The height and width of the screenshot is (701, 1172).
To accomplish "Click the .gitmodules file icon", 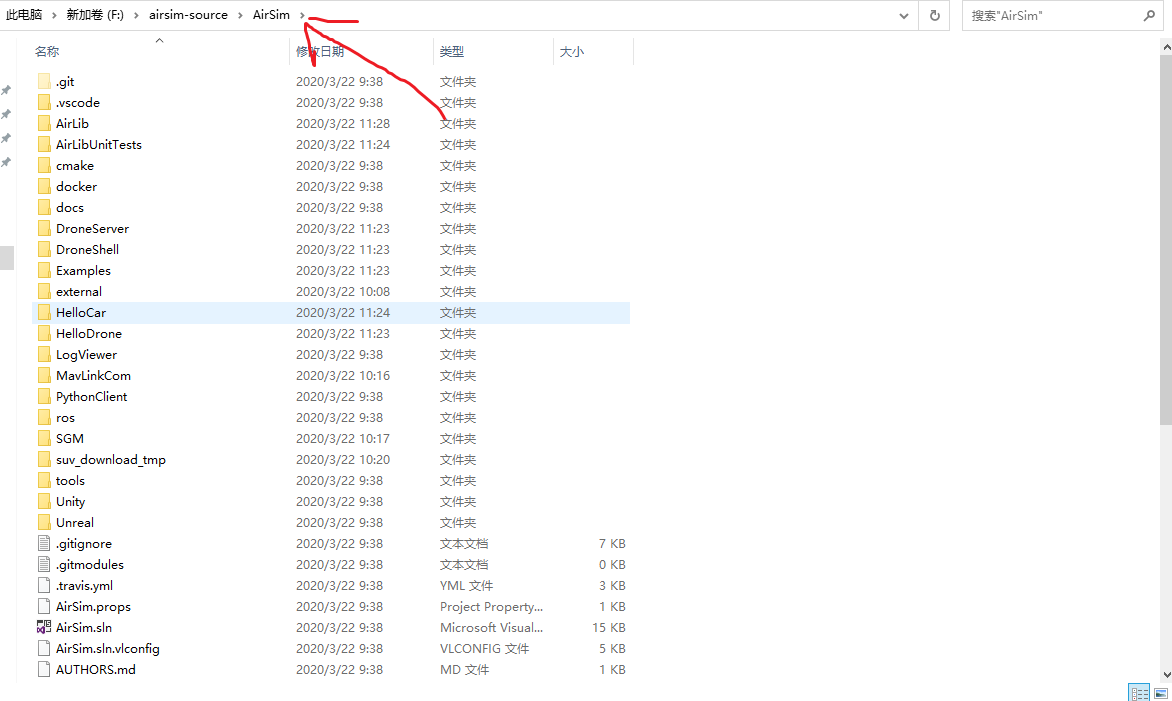I will [44, 564].
